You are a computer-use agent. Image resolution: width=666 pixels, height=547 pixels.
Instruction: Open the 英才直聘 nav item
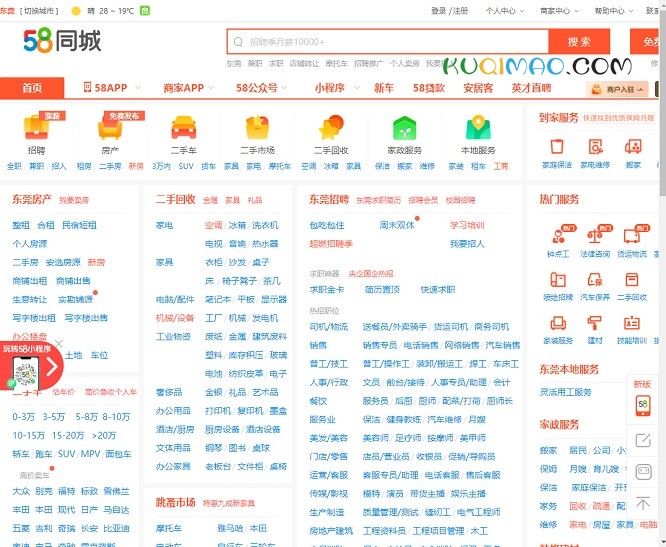point(531,88)
